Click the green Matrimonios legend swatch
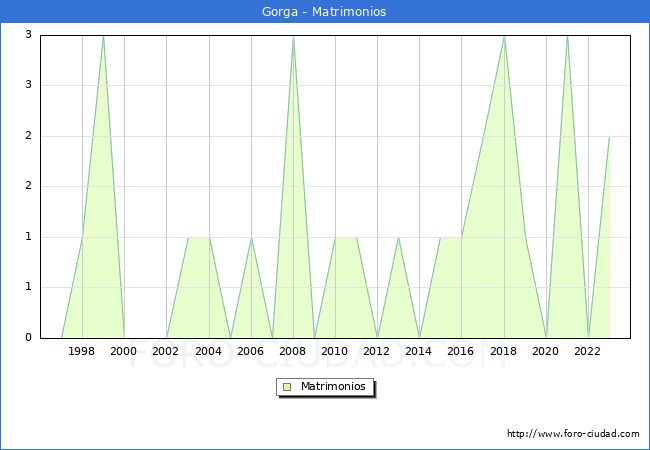 point(287,386)
